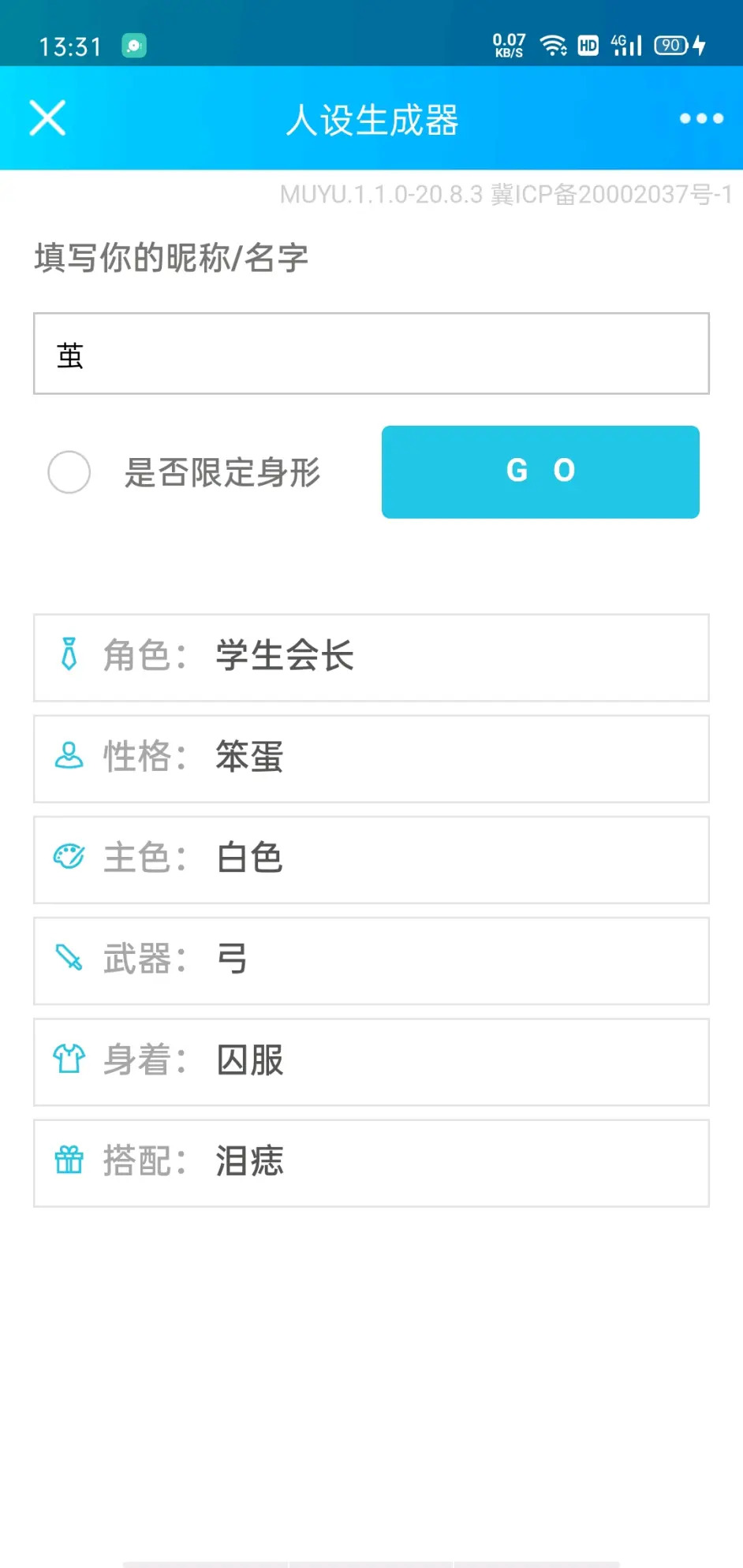743x1568 pixels.
Task: Tap the Wi-Fi icon in status bar
Action: pyautogui.click(x=554, y=46)
